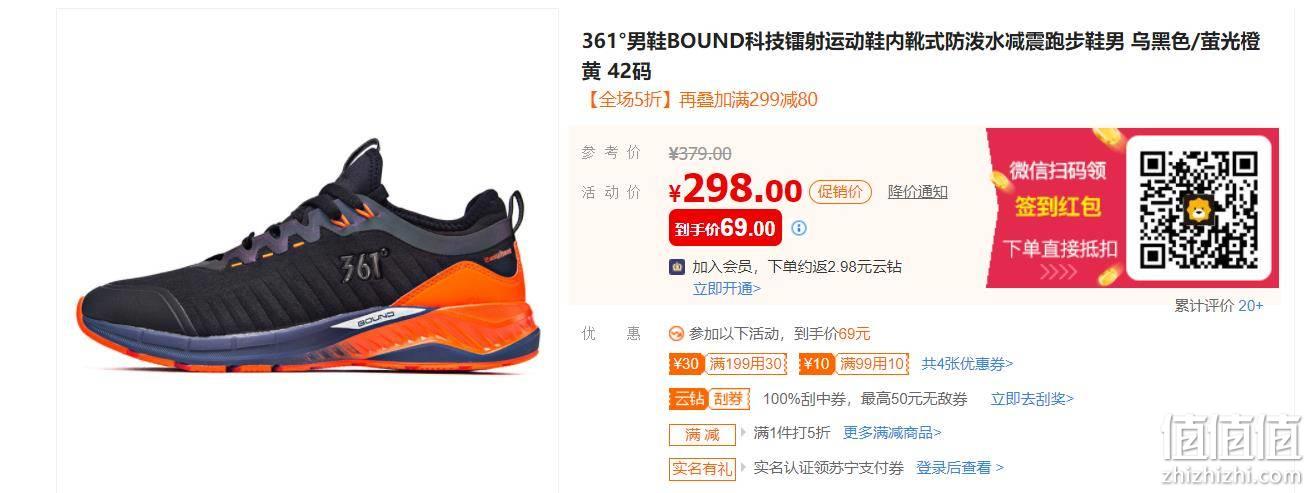This screenshot has height=493, width=1311.
Task: Click the blue info icon beside 到手价69.00
Action: pyautogui.click(x=798, y=228)
